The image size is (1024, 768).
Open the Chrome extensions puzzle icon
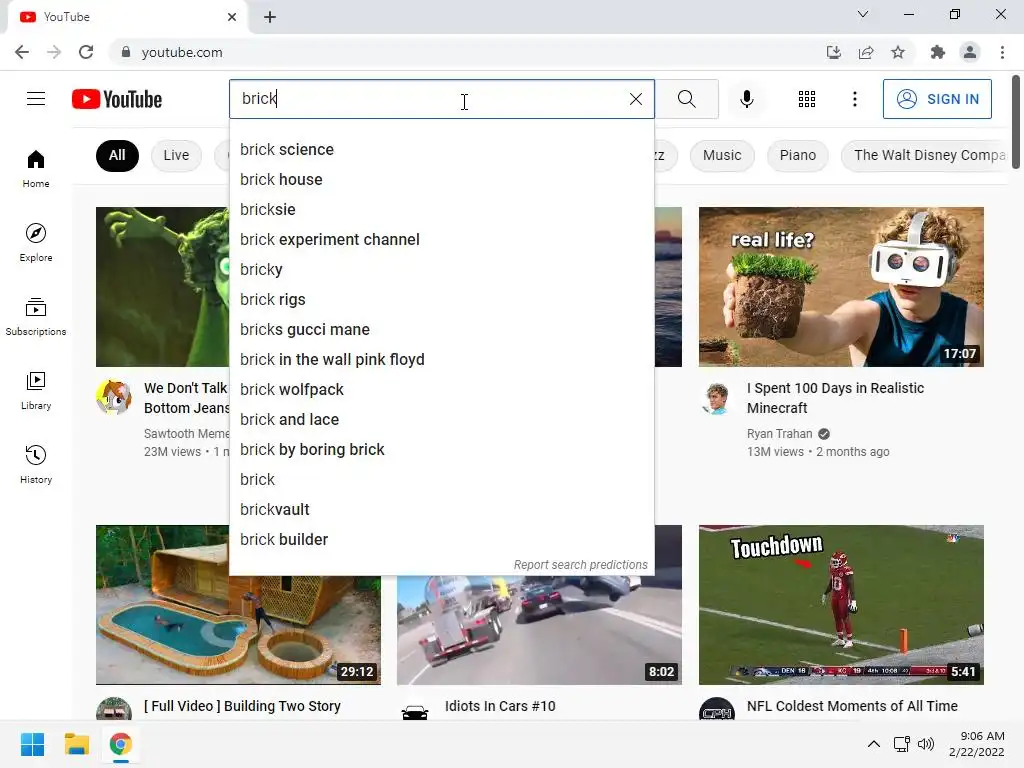pyautogui.click(x=938, y=52)
